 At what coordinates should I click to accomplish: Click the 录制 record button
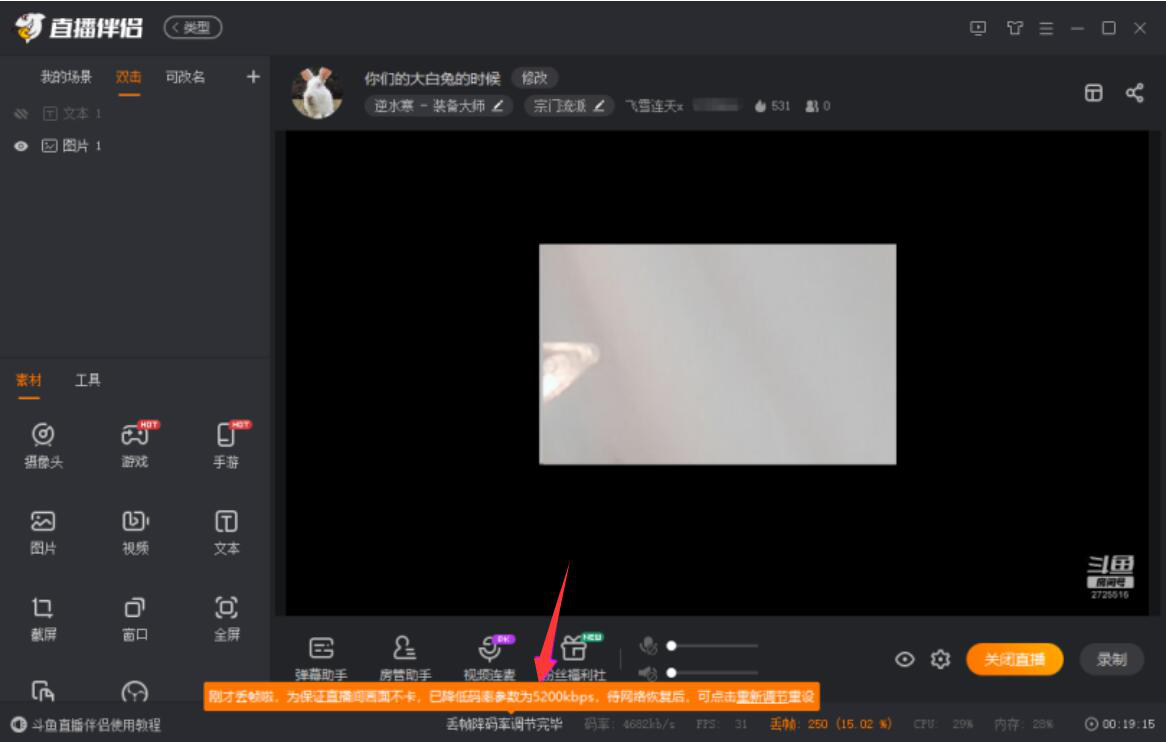(x=1112, y=659)
